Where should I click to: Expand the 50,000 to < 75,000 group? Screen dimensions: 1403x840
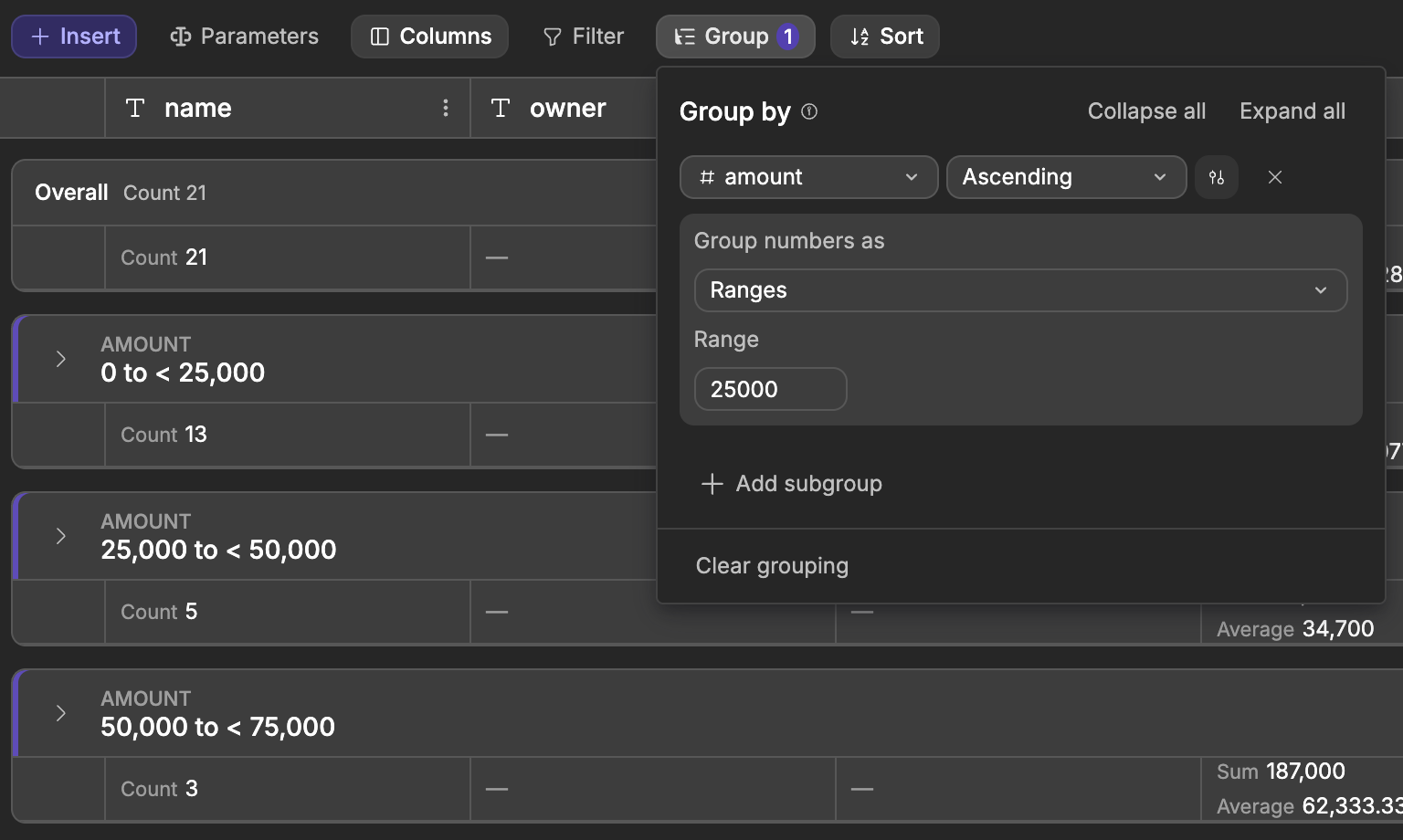click(60, 713)
